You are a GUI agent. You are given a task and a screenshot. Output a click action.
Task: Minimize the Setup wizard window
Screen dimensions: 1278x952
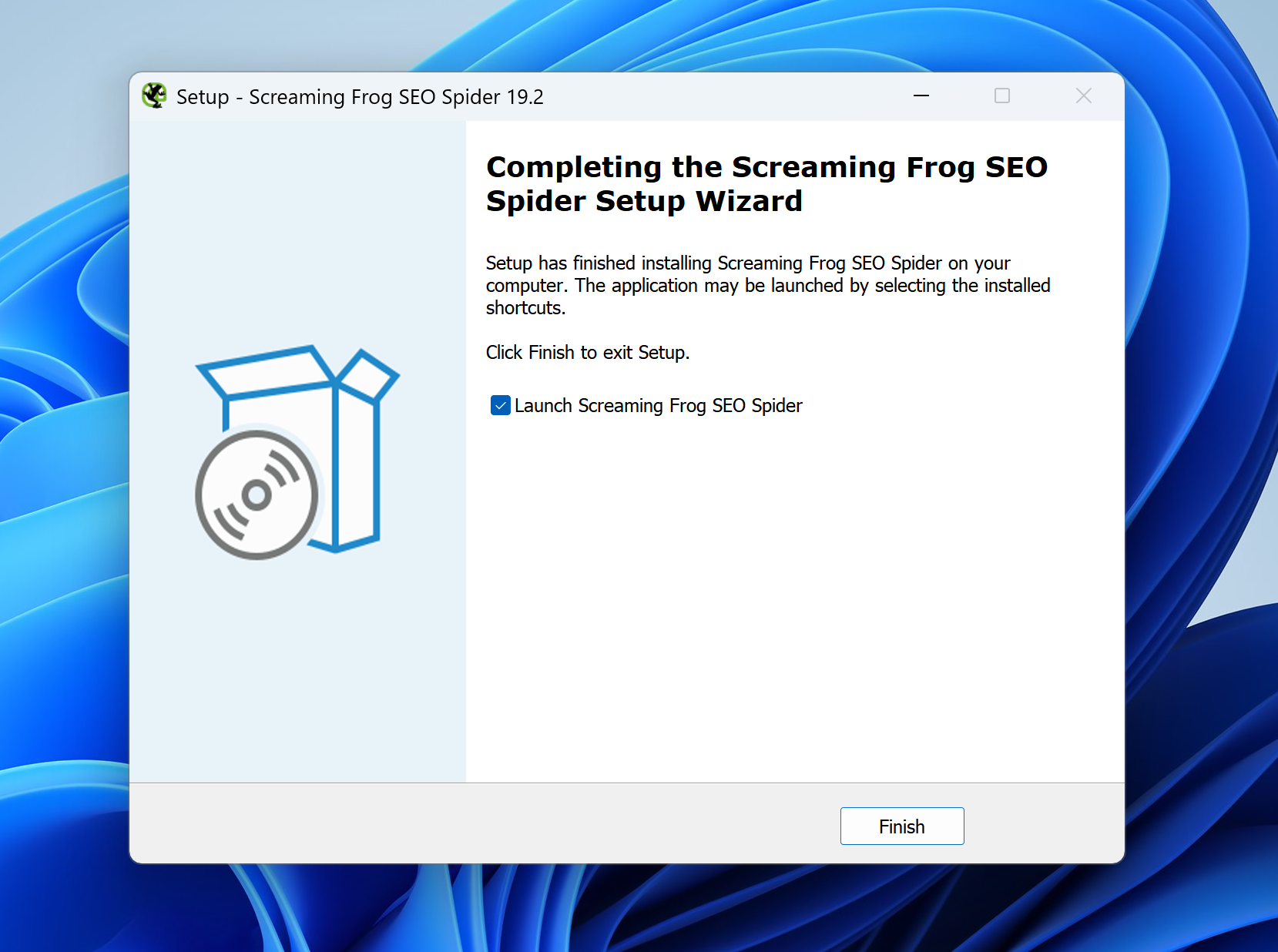tap(921, 96)
